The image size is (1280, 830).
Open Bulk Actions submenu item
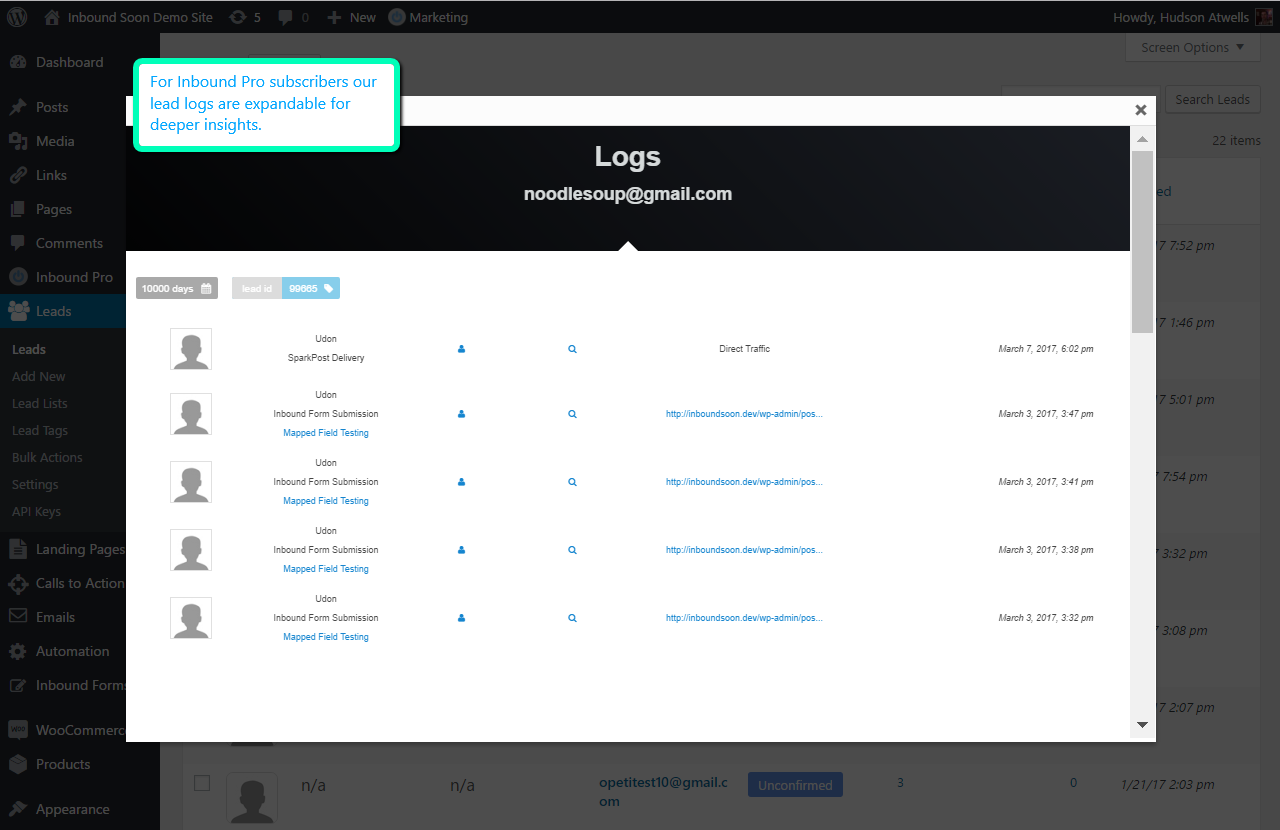click(x=47, y=457)
